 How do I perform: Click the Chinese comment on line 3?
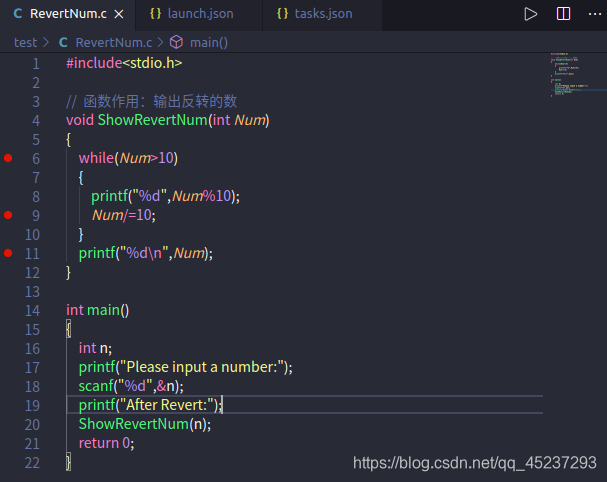[151, 101]
